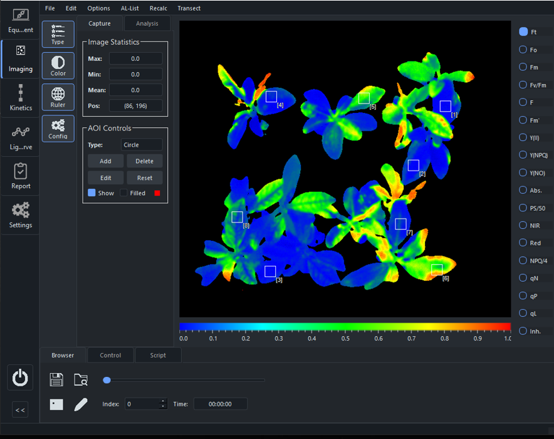Toggle the Show AOI checkbox

[x=92, y=193]
